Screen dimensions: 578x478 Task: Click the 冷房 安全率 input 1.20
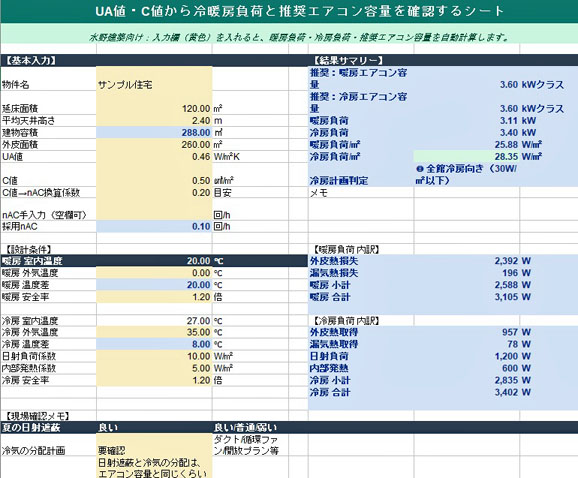click(x=154, y=380)
